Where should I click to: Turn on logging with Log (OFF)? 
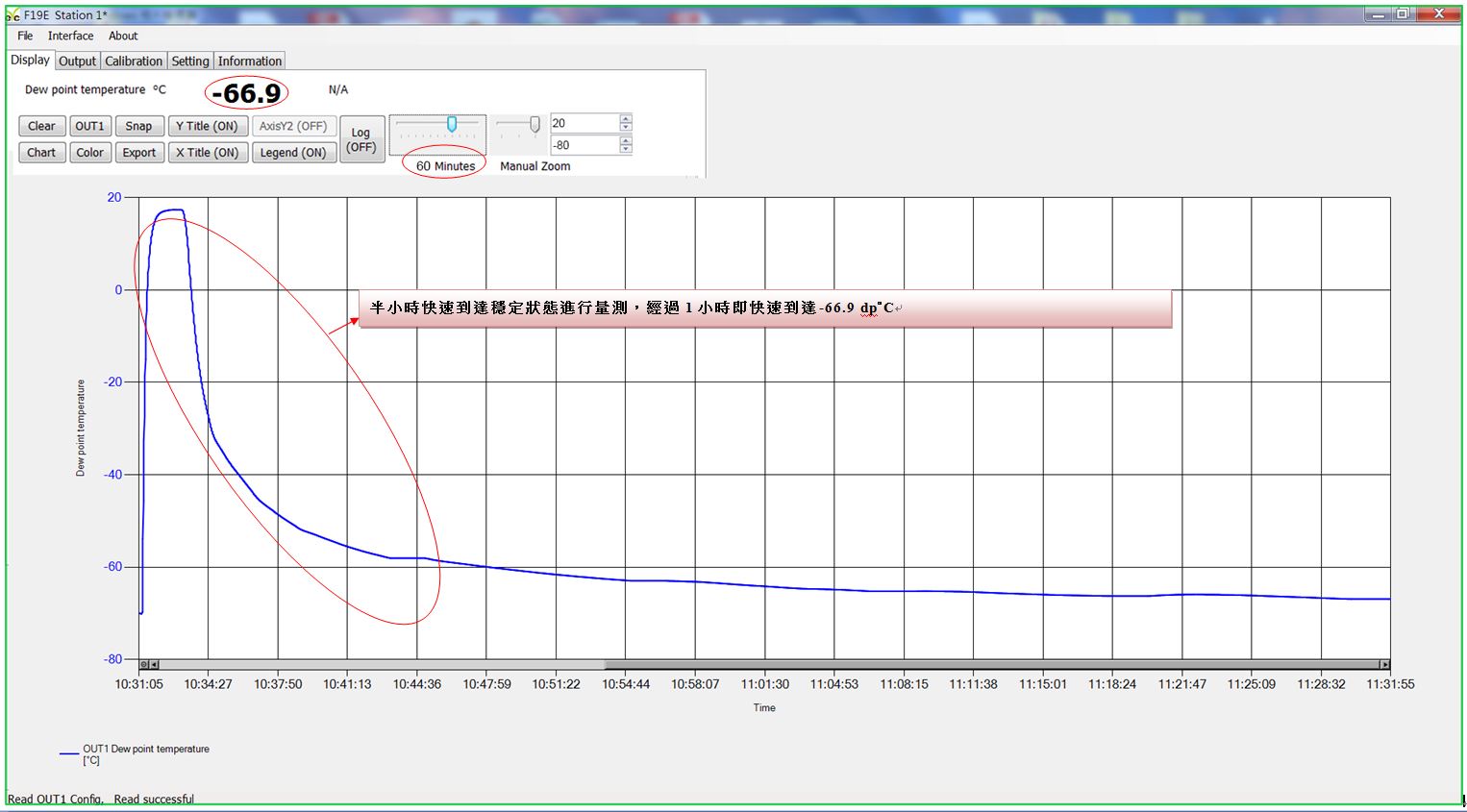pos(361,139)
